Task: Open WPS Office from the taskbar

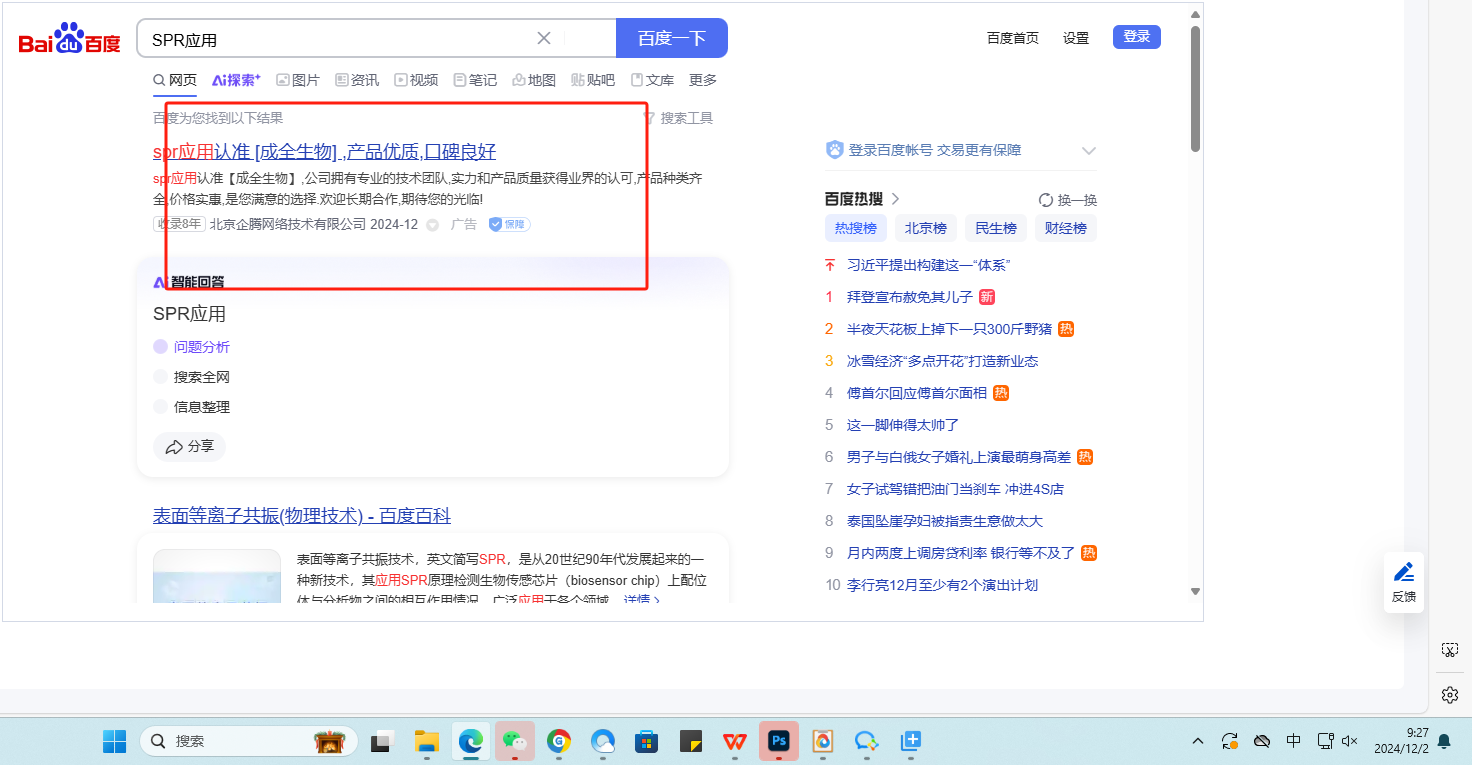Action: point(735,741)
